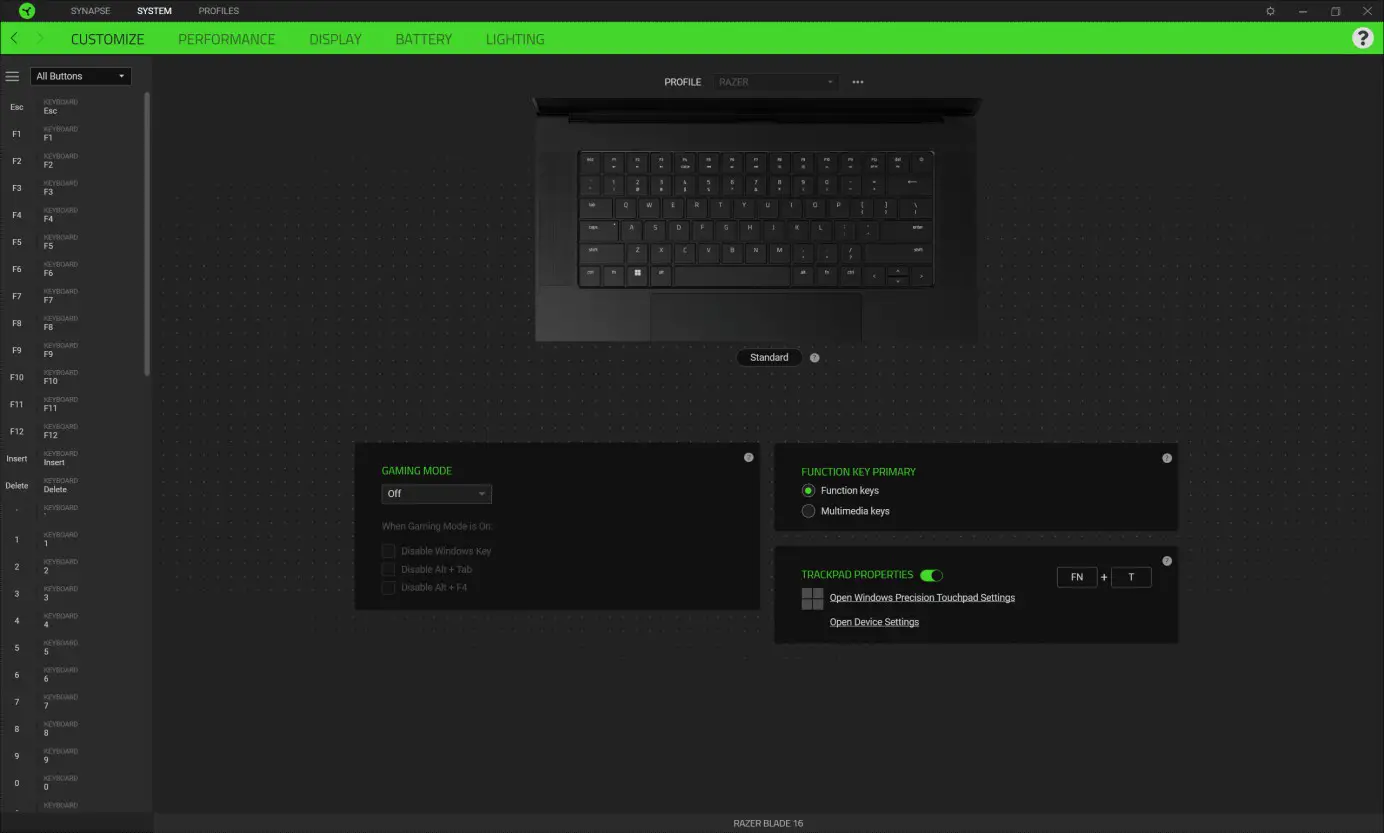The height and width of the screenshot is (833, 1384).
Task: Switch to the LIGHTING tab
Action: pos(515,38)
